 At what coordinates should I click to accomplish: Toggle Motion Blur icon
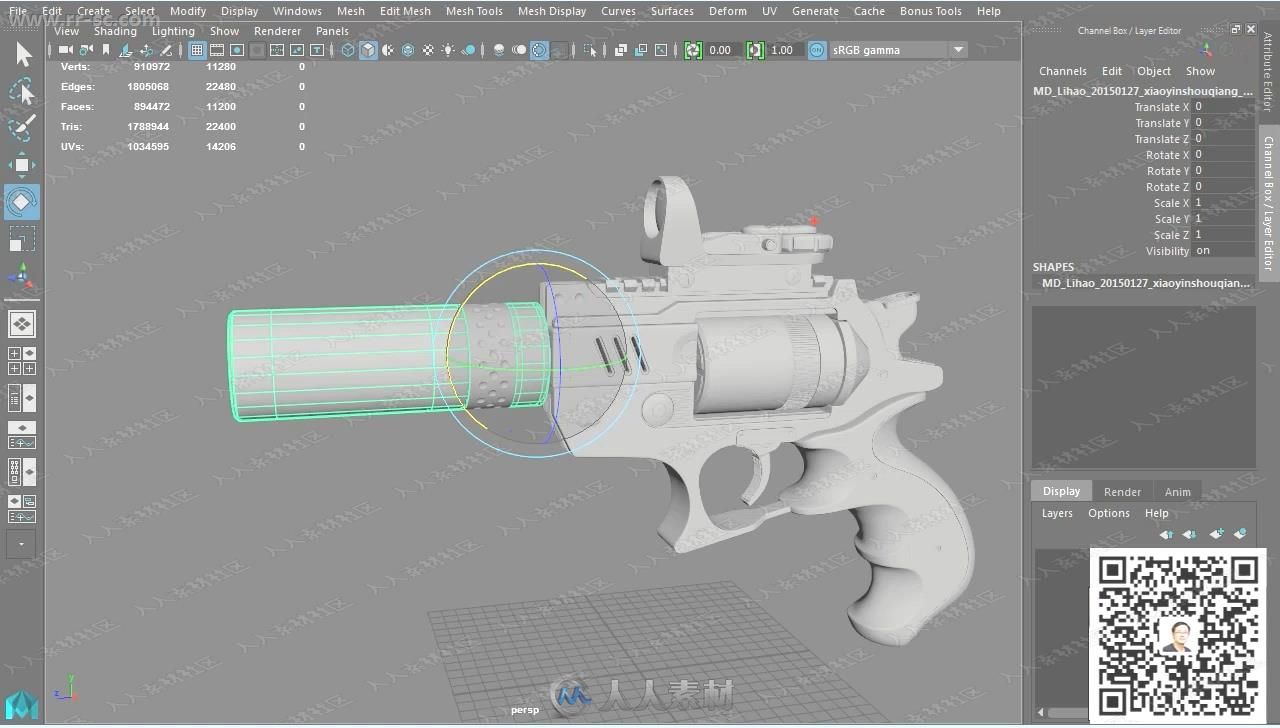coord(519,50)
